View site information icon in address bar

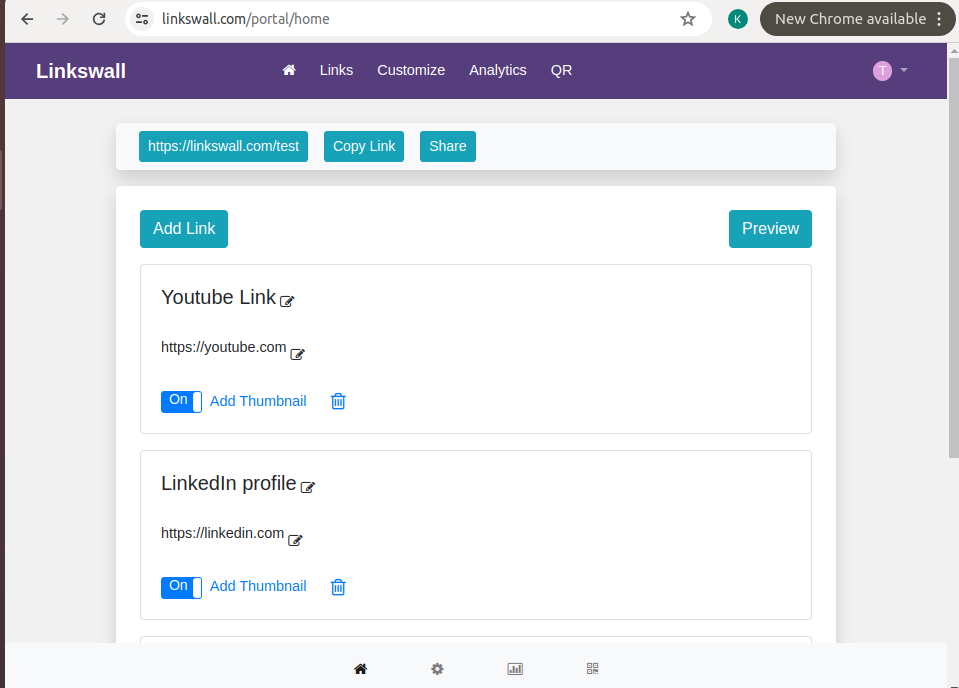(142, 19)
